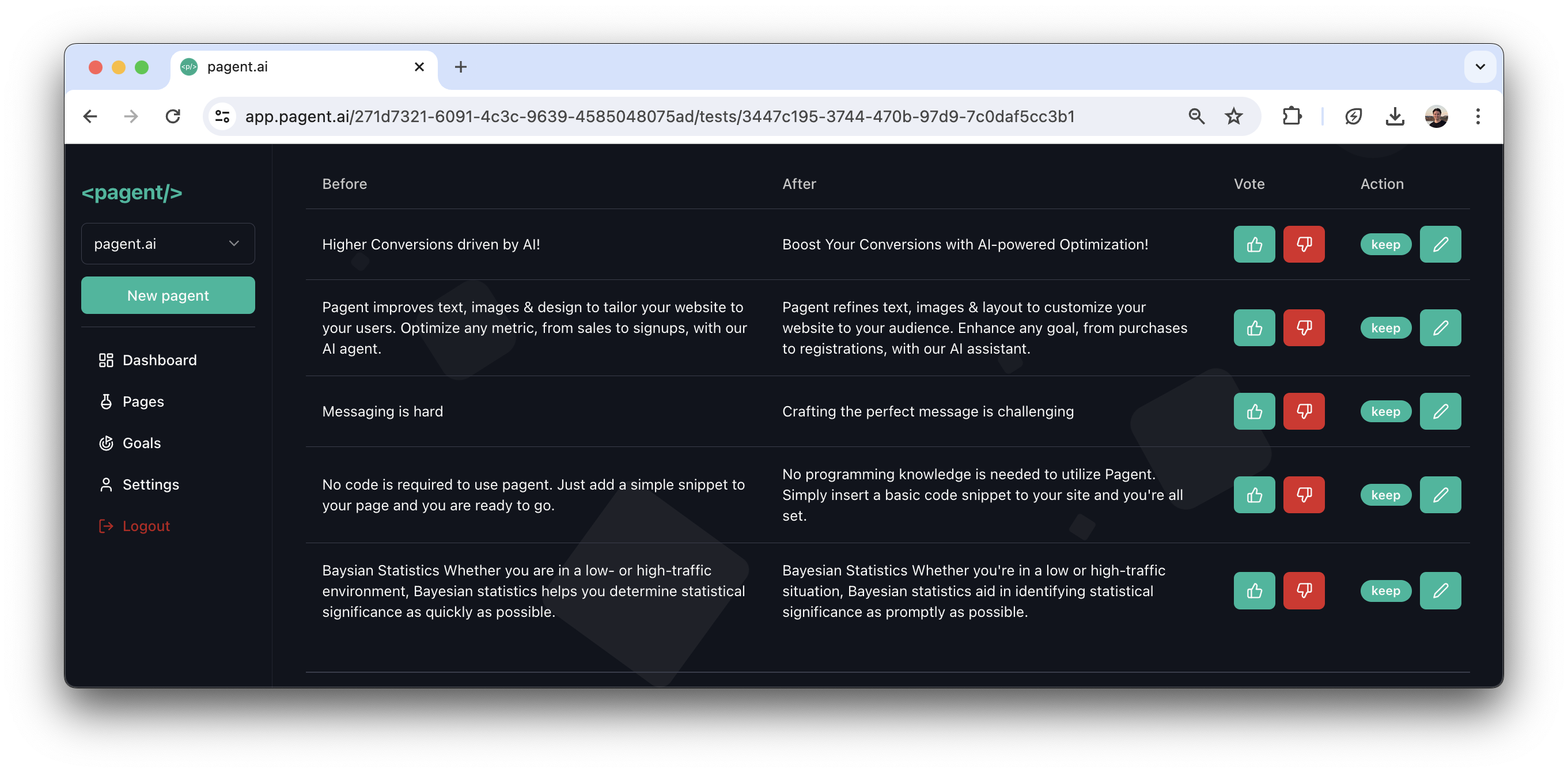Select 'Higher Conversions driven by AI!' text
The image size is (1568, 773).
pos(431,244)
